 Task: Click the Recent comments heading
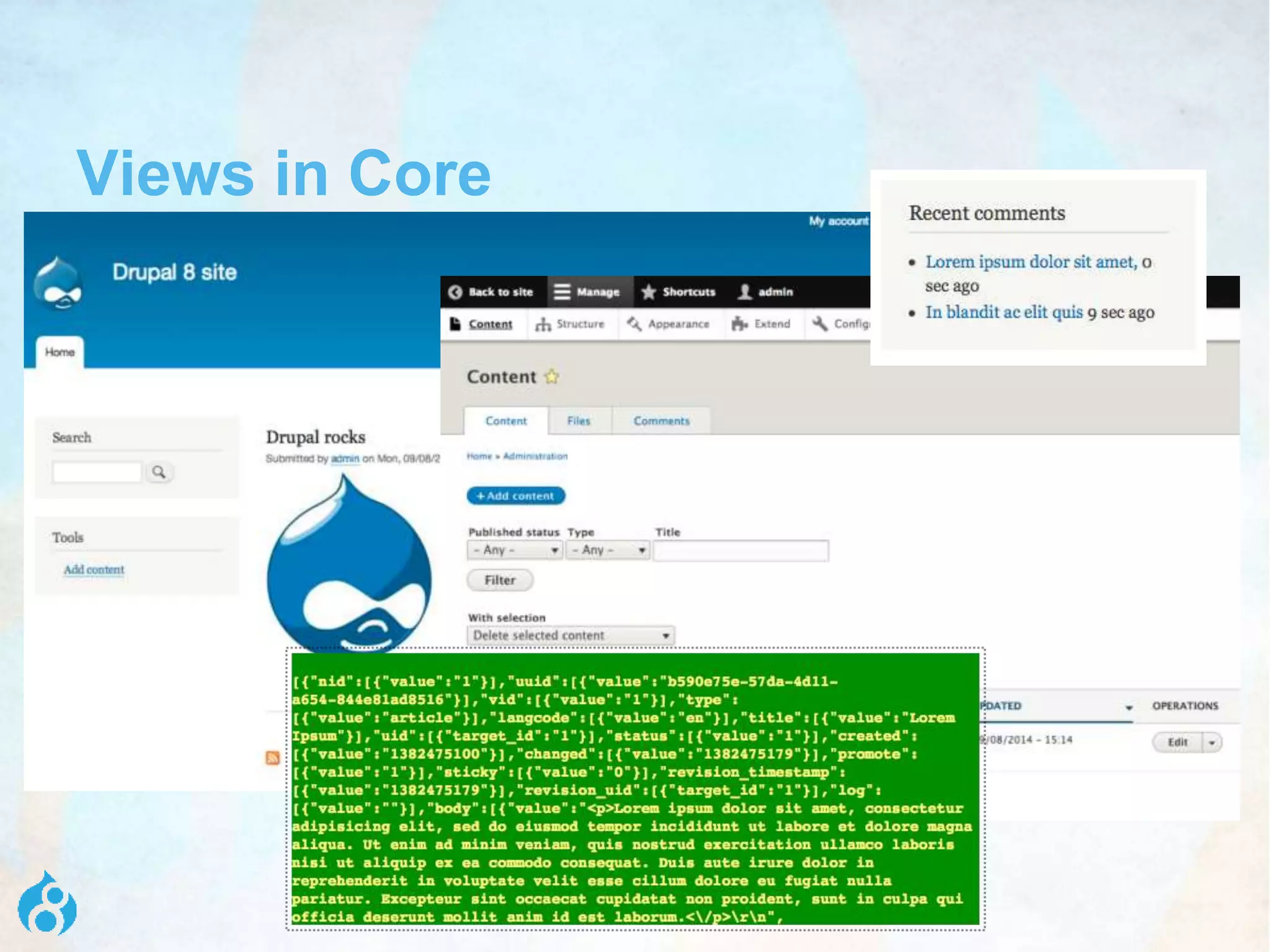[987, 213]
